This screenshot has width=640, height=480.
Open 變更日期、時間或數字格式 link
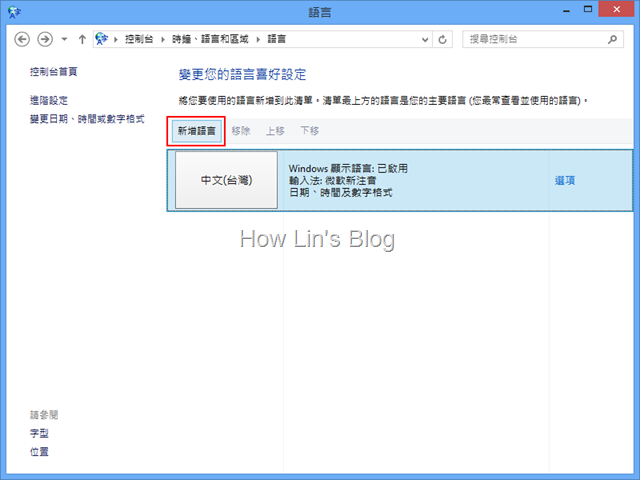pyautogui.click(x=87, y=119)
